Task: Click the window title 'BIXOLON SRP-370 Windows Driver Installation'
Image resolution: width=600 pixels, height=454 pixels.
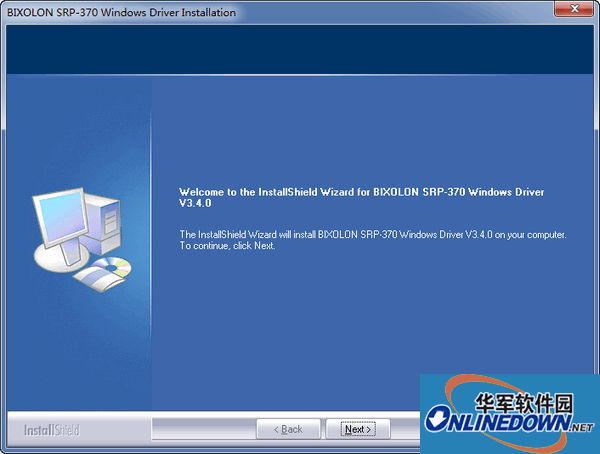Action: (121, 12)
